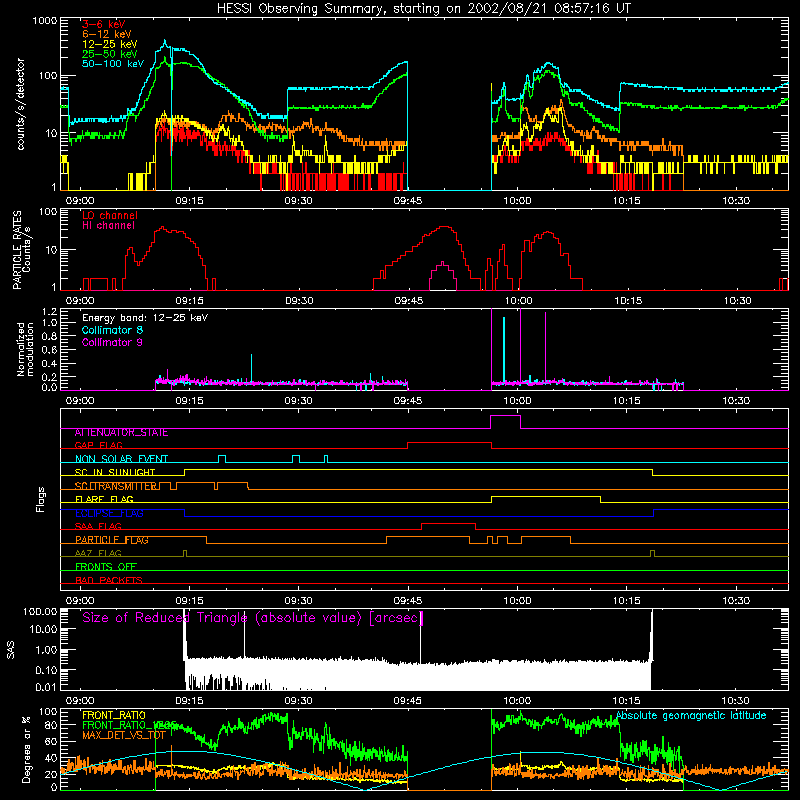Select the NON_SOLAR_EVENT flag label
Screen dimensions: 800x800
121,459
